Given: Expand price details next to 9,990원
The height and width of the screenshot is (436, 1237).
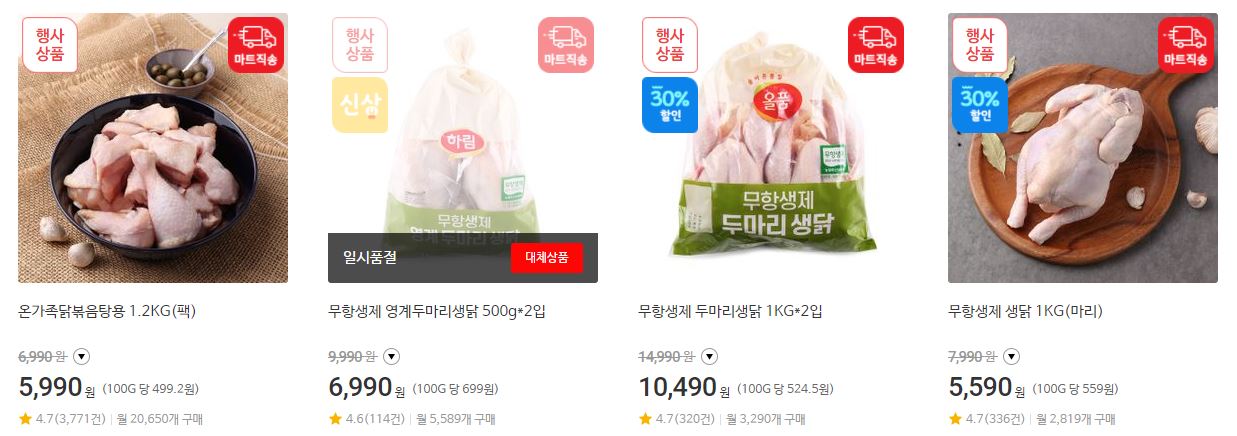Looking at the screenshot, I should pyautogui.click(x=392, y=356).
